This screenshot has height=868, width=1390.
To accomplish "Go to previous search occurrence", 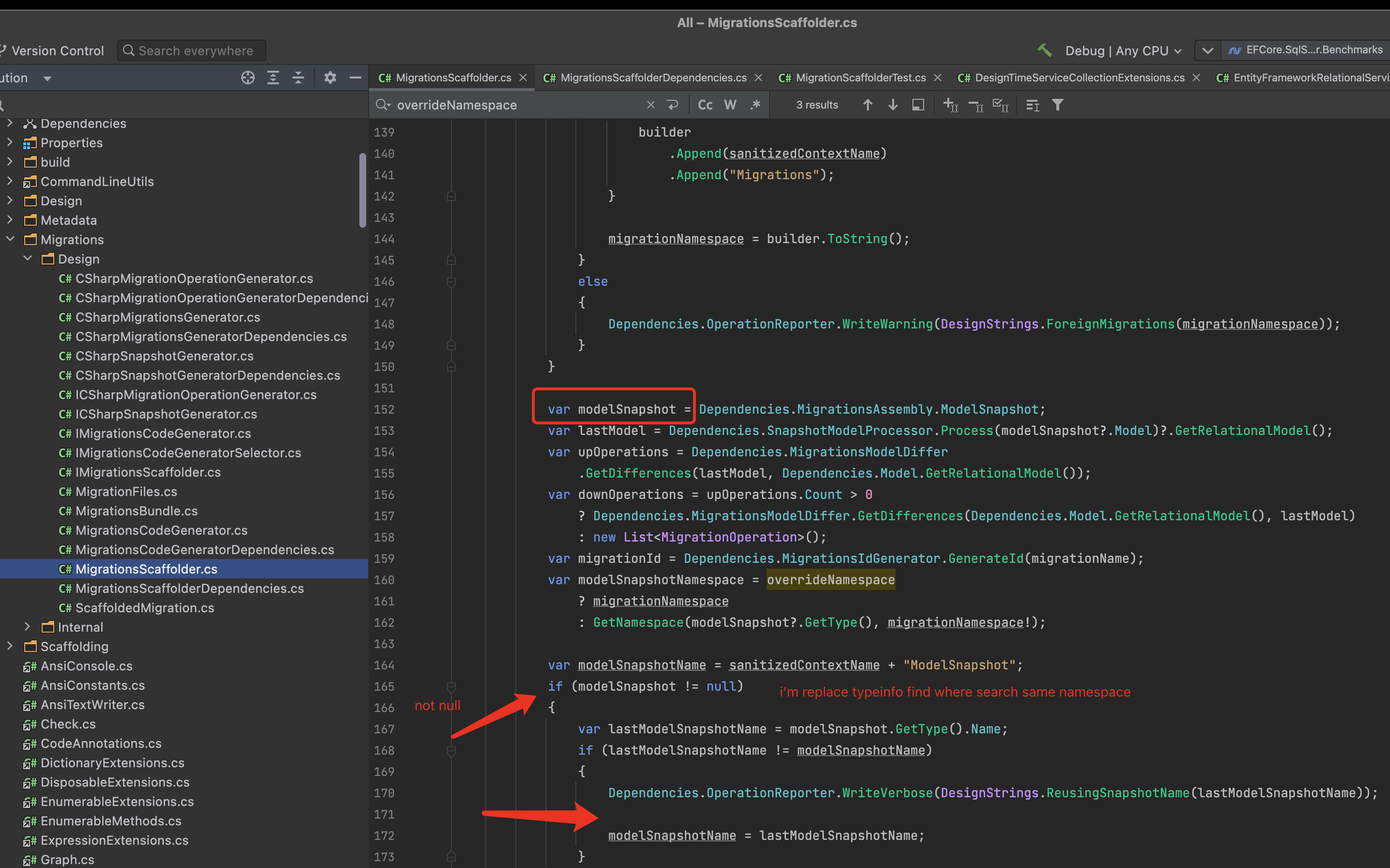I will (x=868, y=105).
